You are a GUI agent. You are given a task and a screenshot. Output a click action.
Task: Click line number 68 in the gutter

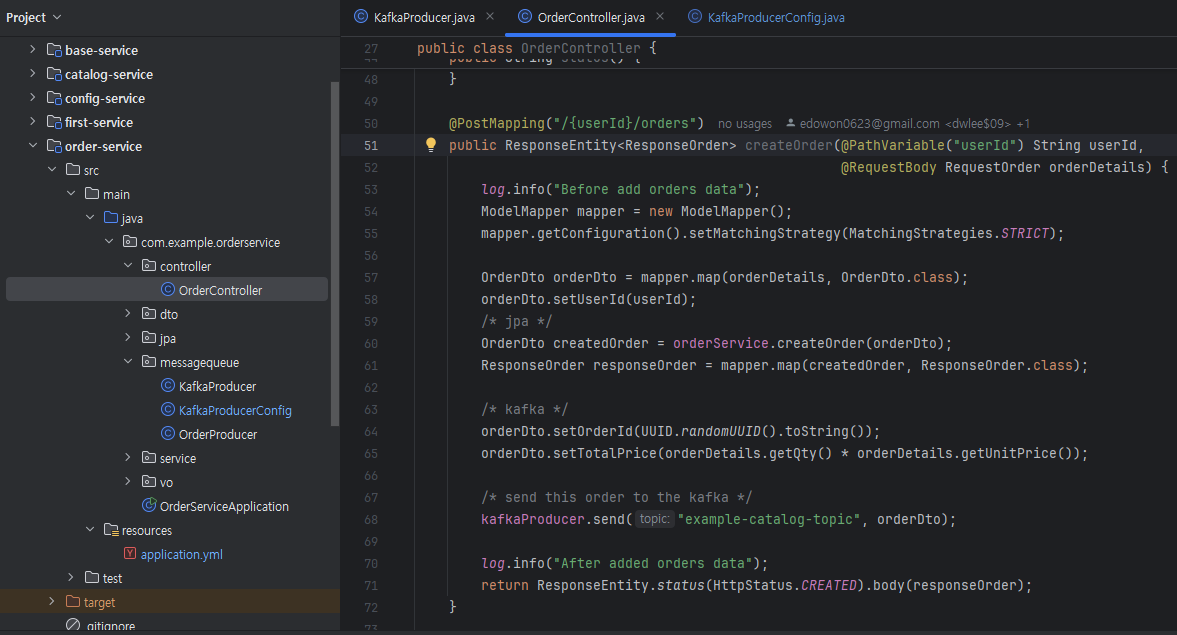pos(371,519)
